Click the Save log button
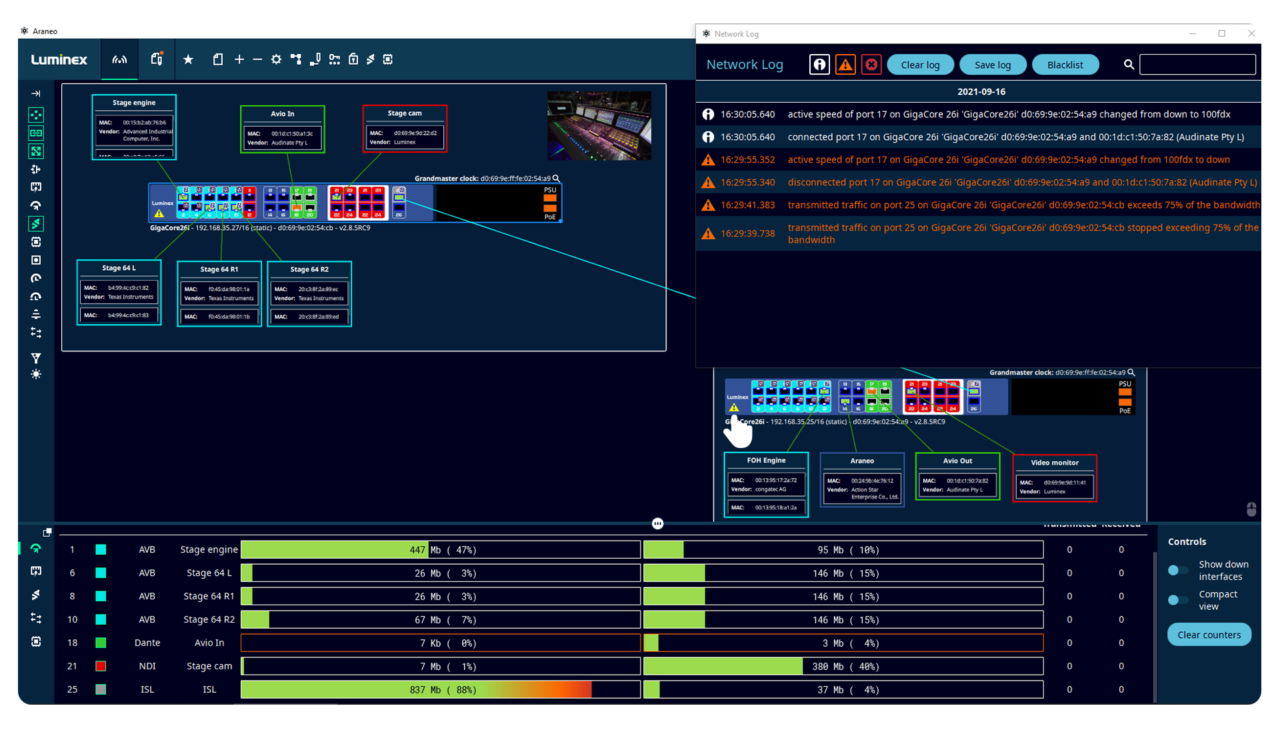This screenshot has height=732, width=1280. pos(992,65)
